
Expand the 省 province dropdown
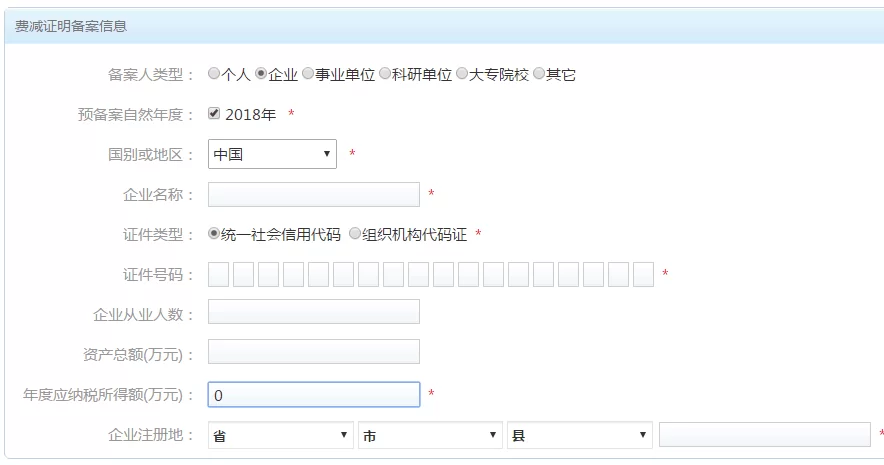pos(280,435)
